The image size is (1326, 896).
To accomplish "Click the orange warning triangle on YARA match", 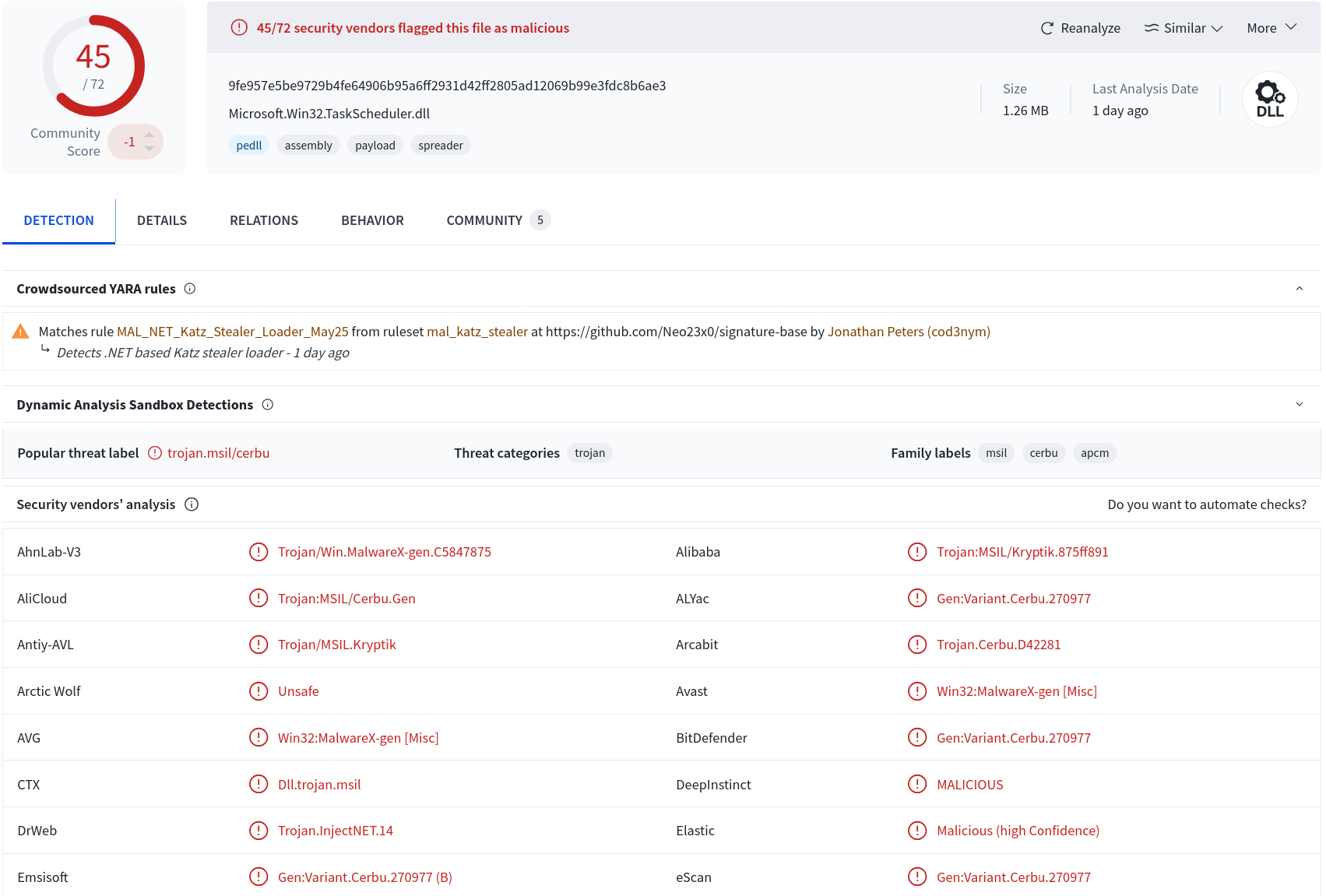I will [20, 332].
